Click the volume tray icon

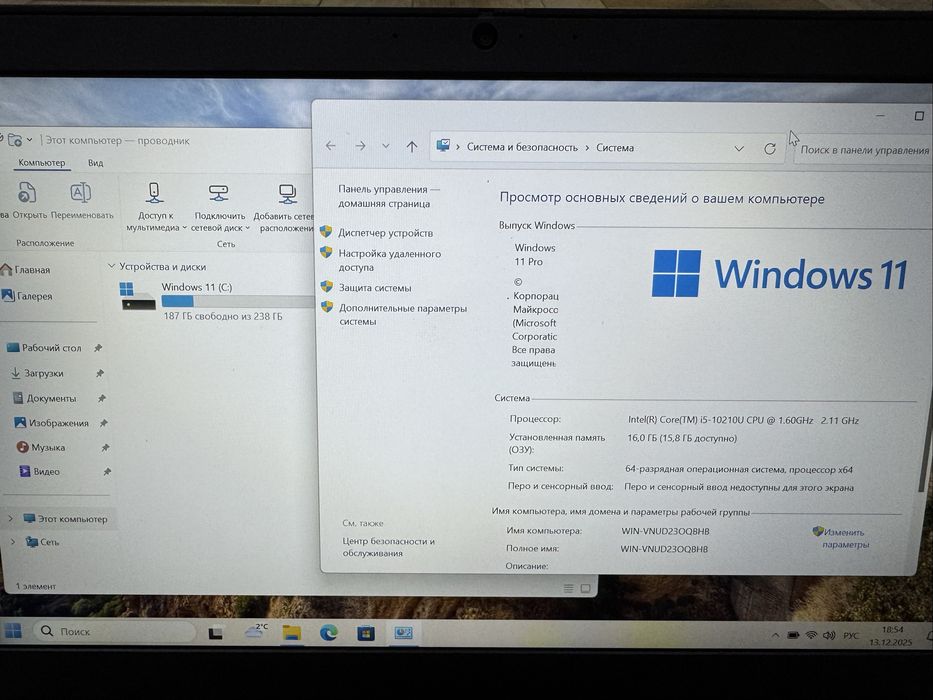pyautogui.click(x=829, y=635)
